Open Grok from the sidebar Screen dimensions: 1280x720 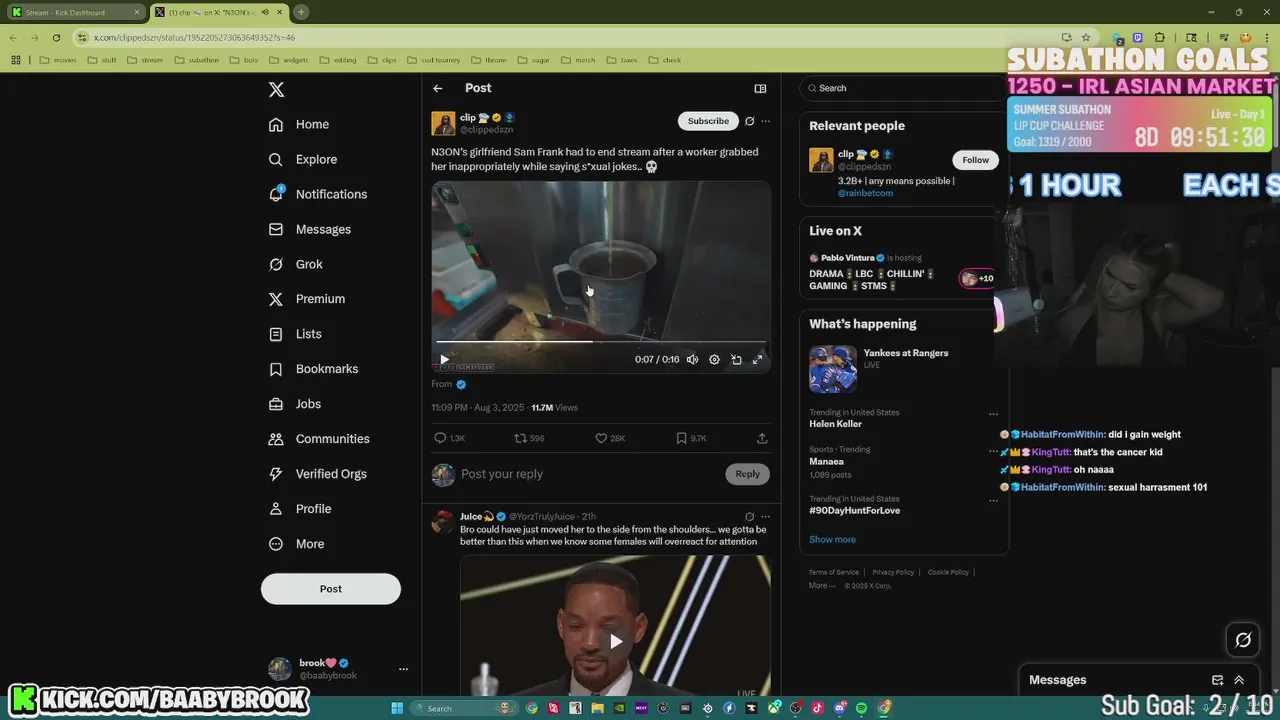(296, 264)
